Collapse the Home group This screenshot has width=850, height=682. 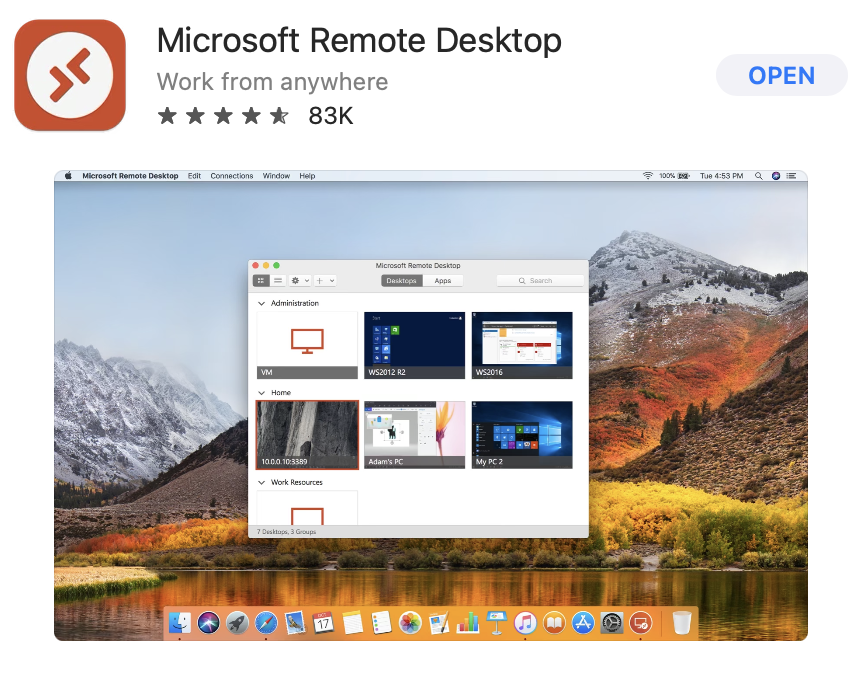[x=264, y=392]
